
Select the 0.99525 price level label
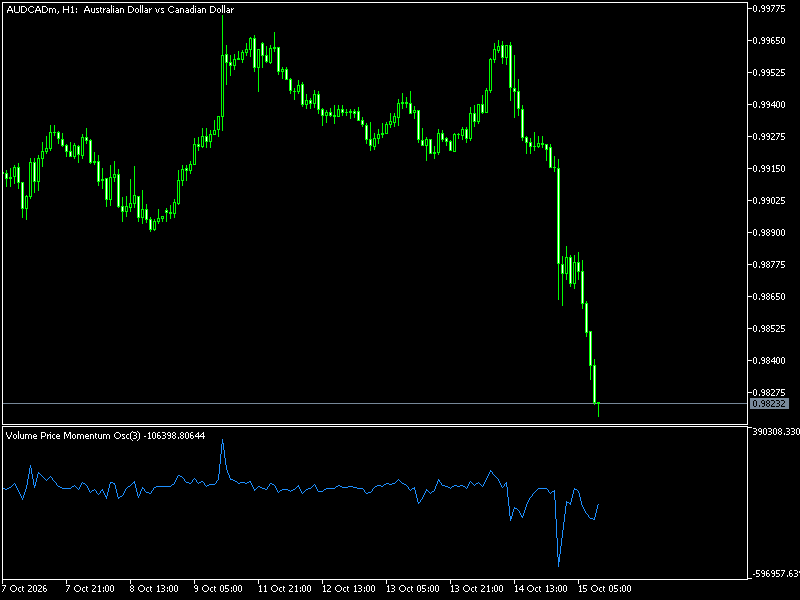click(x=771, y=72)
